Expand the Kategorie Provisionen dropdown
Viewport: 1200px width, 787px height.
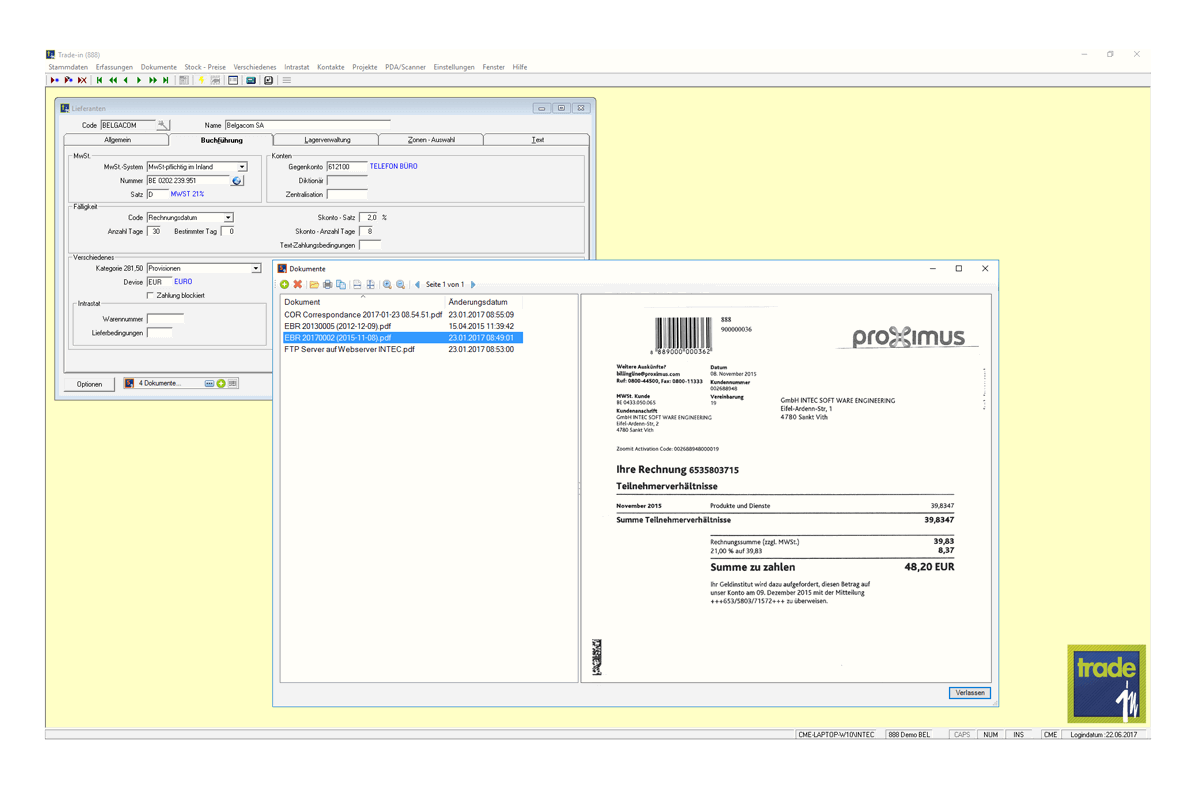256,268
